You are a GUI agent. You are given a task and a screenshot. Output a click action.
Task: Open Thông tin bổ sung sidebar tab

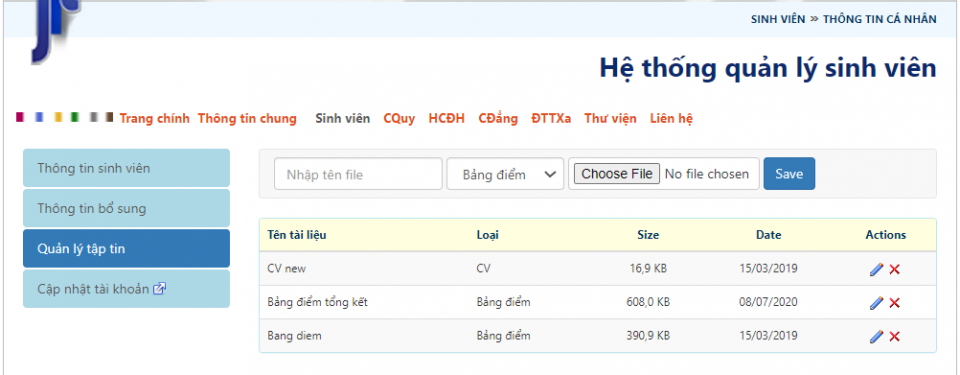126,208
